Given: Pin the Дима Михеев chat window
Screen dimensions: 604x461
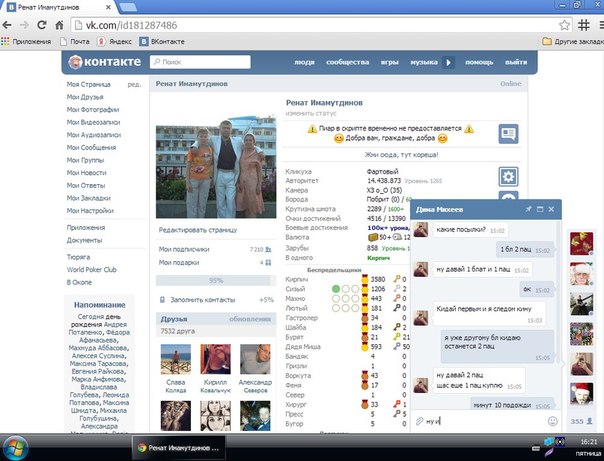Looking at the screenshot, I should [528, 209].
